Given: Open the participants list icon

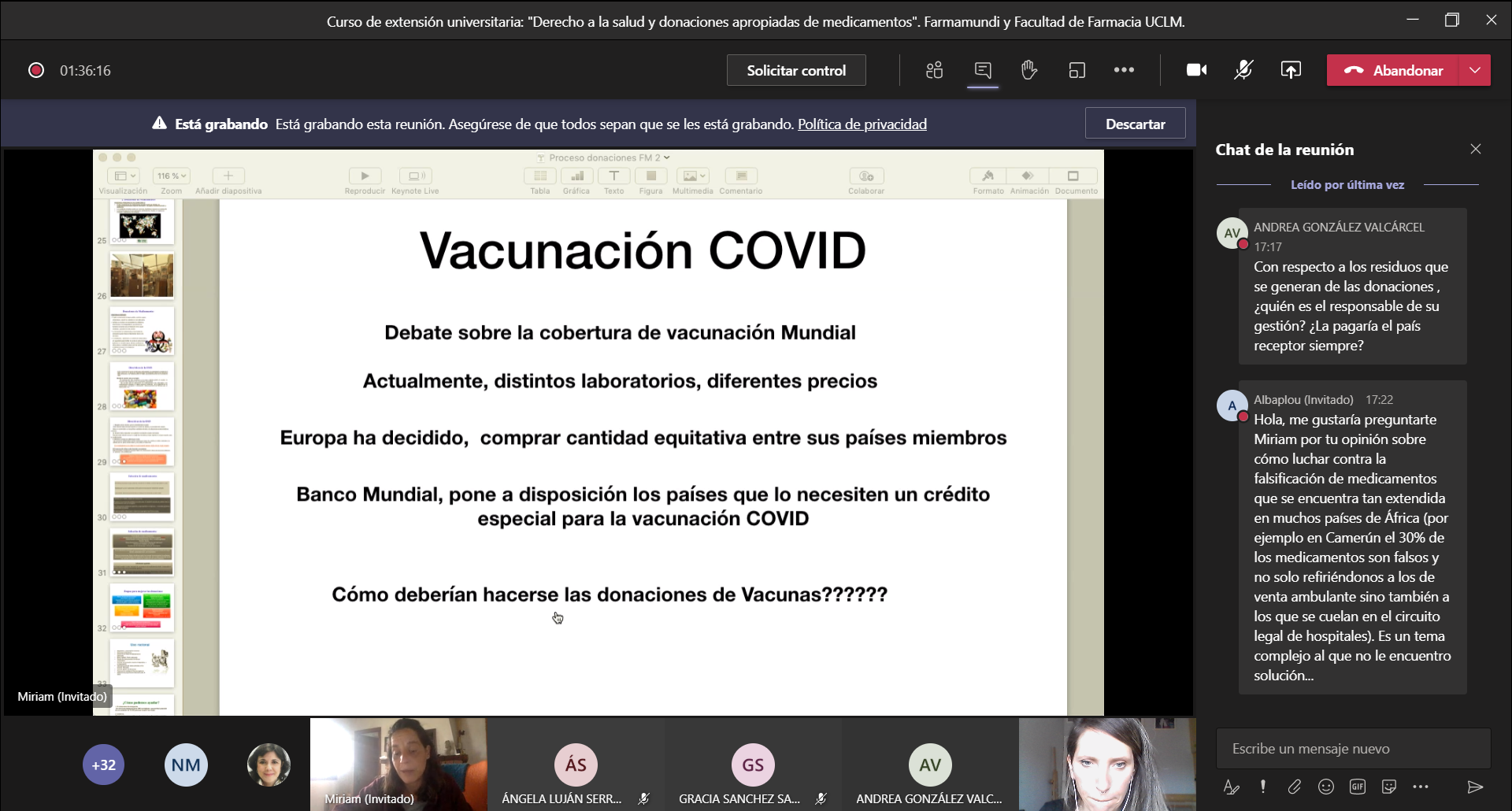Looking at the screenshot, I should (x=935, y=70).
